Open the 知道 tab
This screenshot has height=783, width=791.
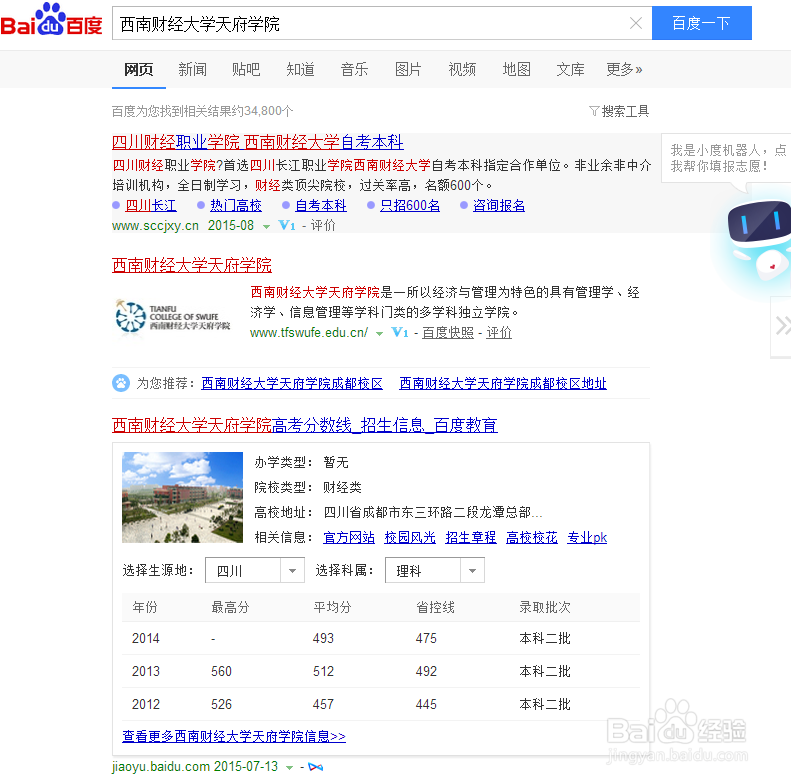pos(300,69)
